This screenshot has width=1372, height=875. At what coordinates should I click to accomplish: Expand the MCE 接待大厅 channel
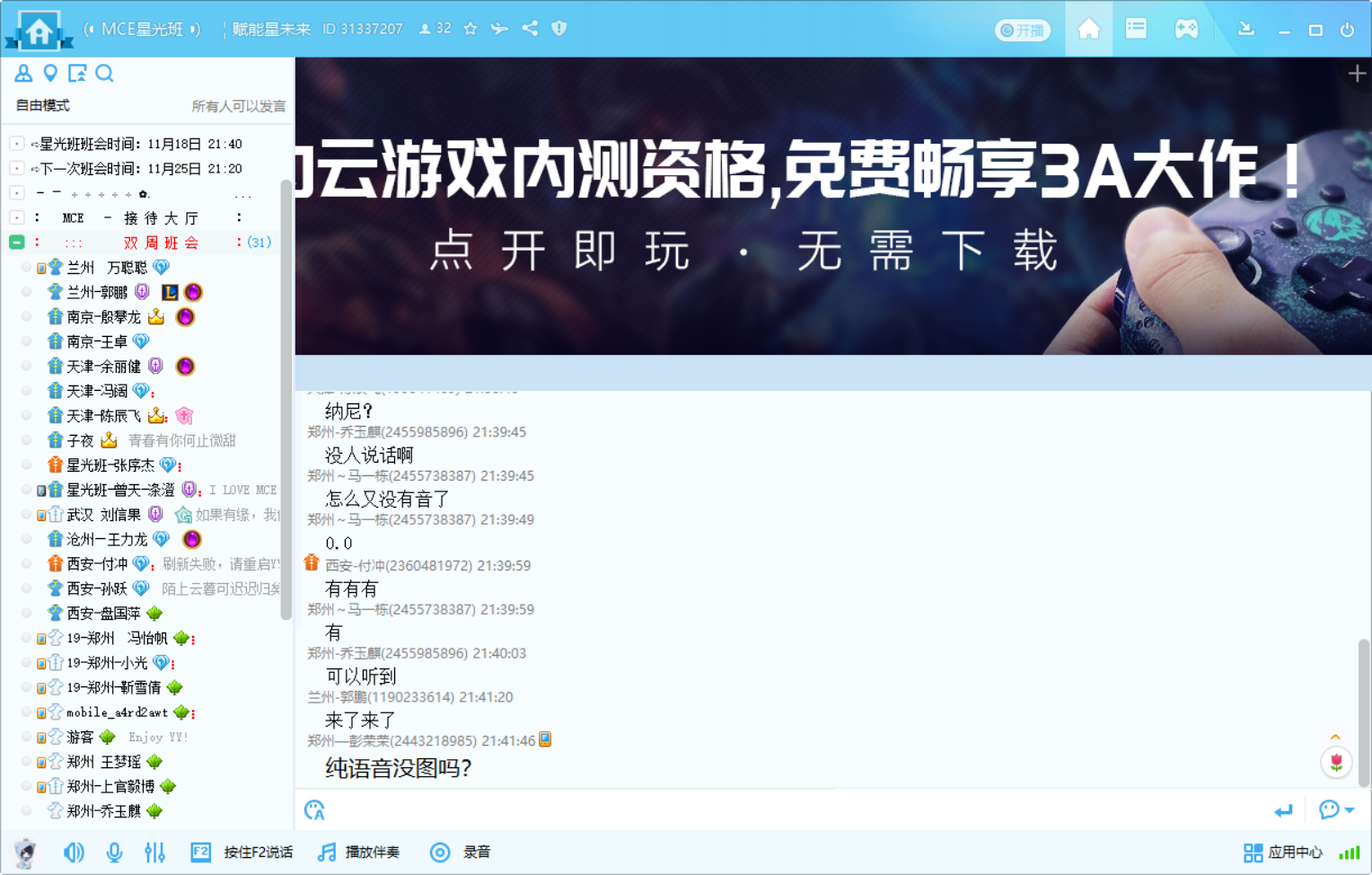click(x=17, y=217)
